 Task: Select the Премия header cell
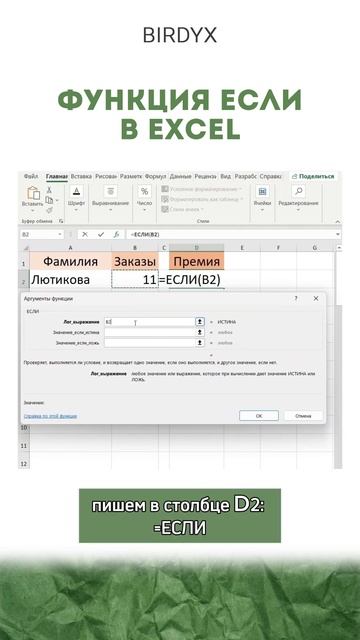tap(196, 261)
